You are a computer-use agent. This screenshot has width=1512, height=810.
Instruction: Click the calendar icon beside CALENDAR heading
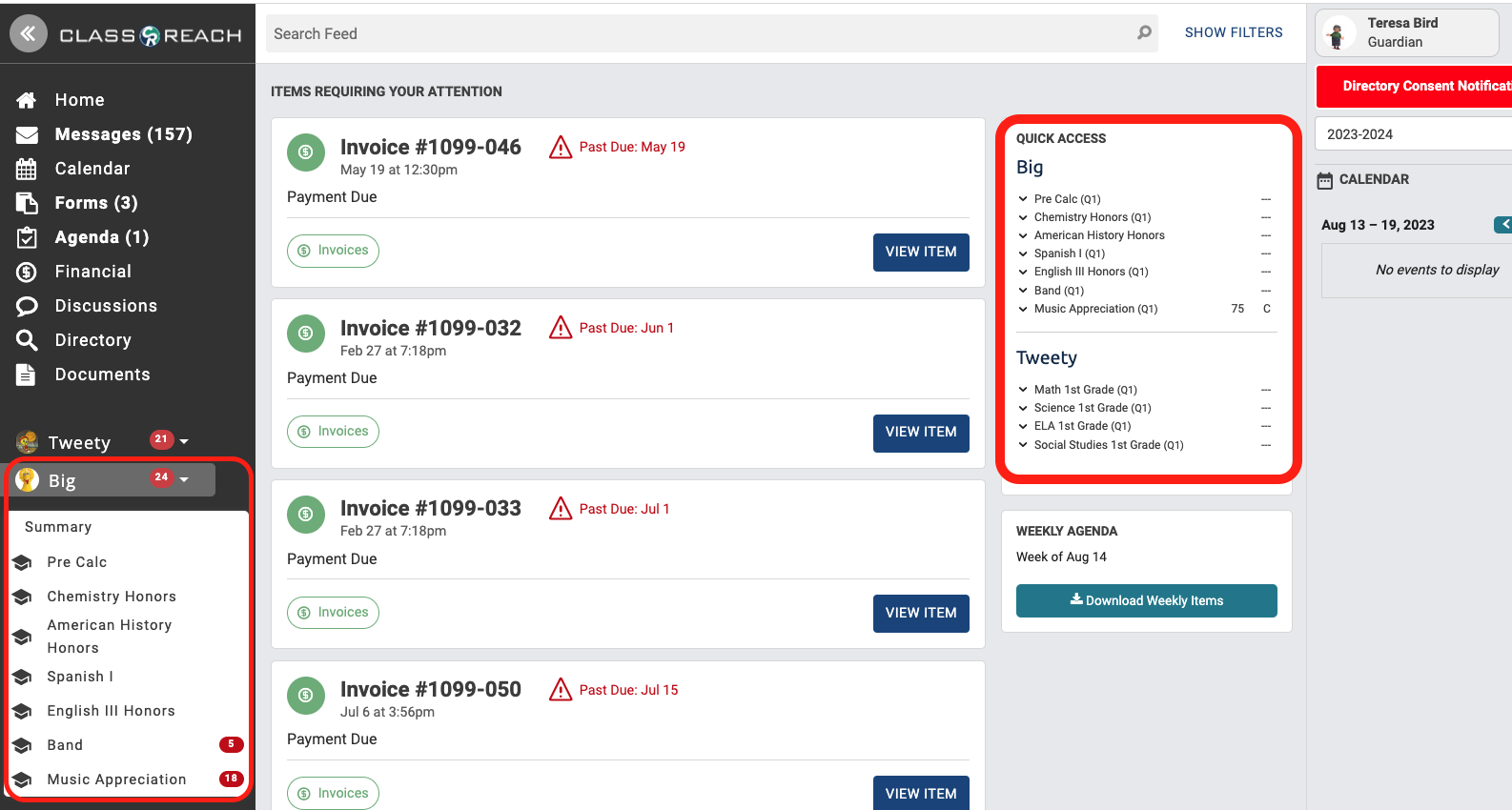pyautogui.click(x=1325, y=180)
